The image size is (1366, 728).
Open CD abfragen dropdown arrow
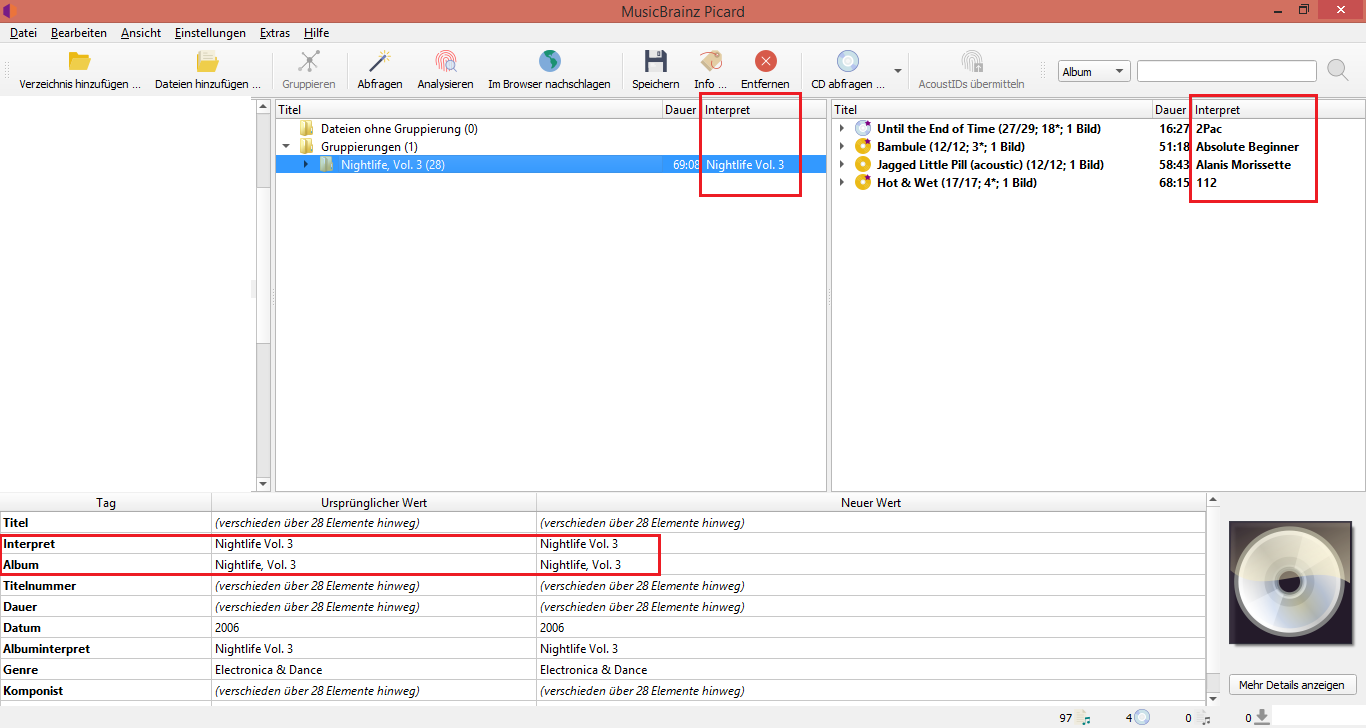point(897,71)
